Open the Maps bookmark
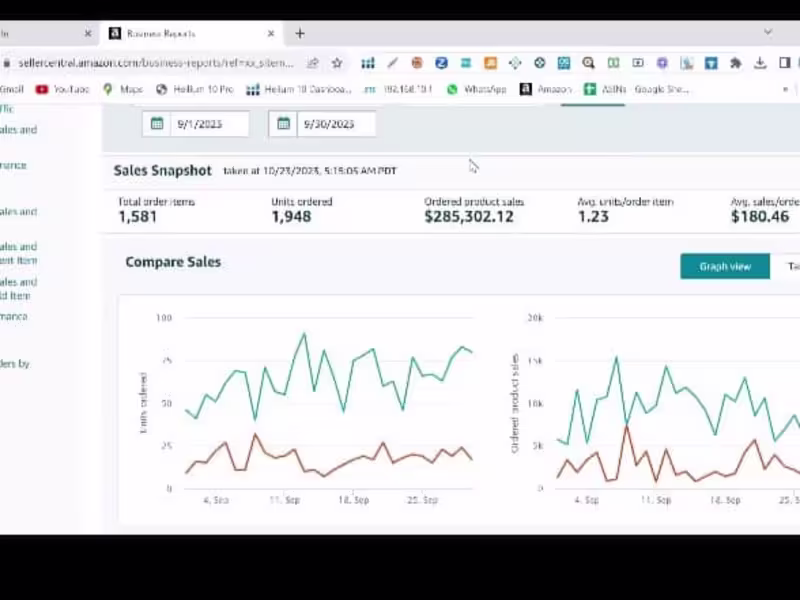The image size is (800, 600). 123,89
